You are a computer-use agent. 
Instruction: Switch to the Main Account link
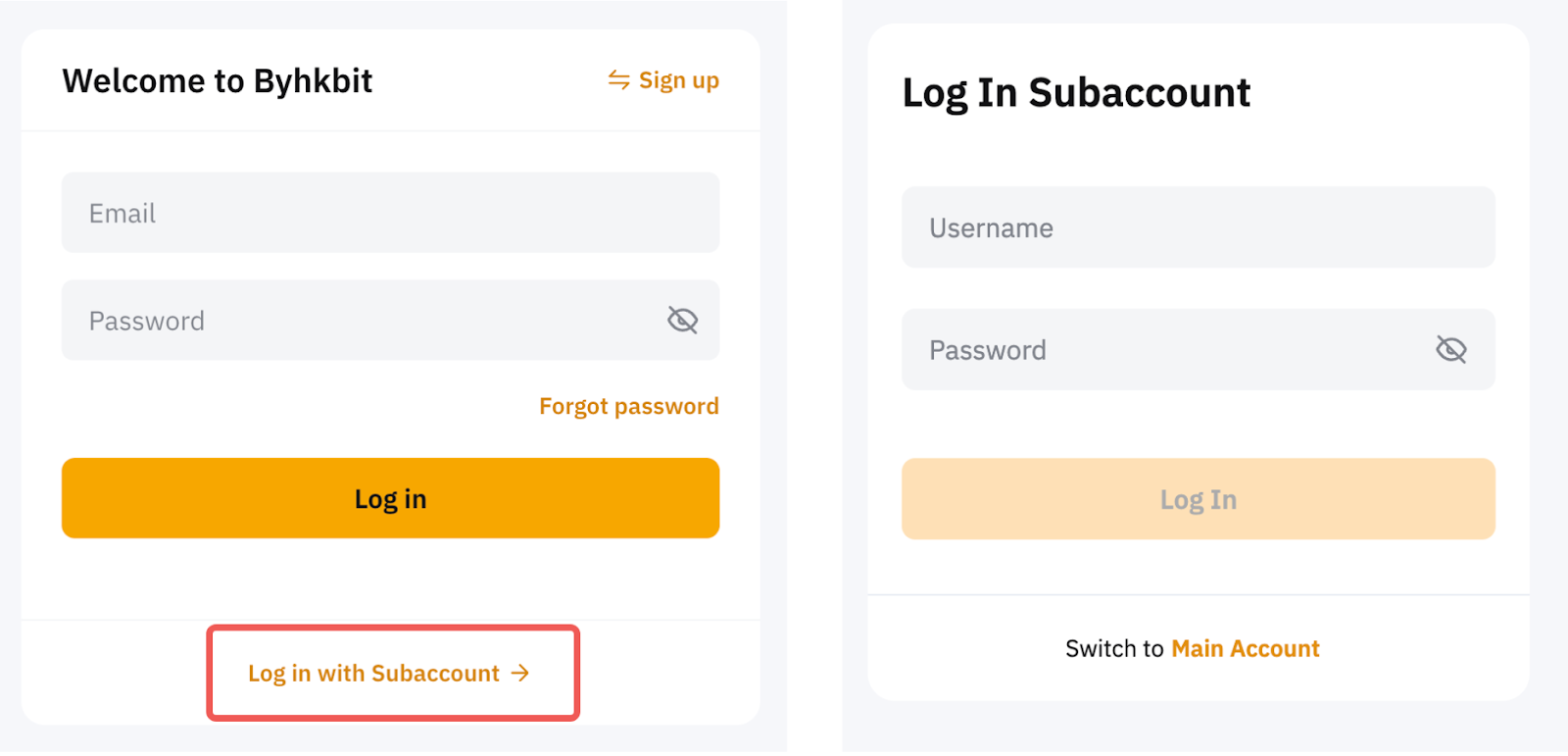click(1245, 649)
